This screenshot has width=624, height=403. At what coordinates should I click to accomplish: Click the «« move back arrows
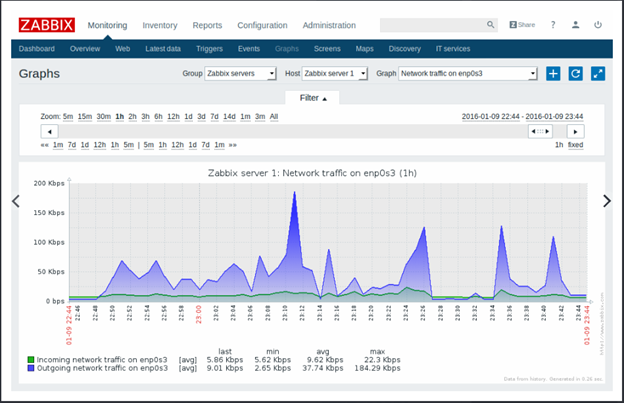(x=44, y=145)
